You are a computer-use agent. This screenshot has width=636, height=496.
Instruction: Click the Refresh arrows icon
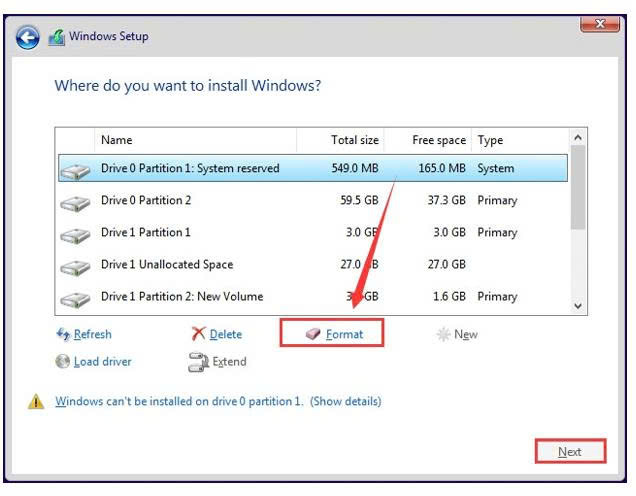coord(63,334)
